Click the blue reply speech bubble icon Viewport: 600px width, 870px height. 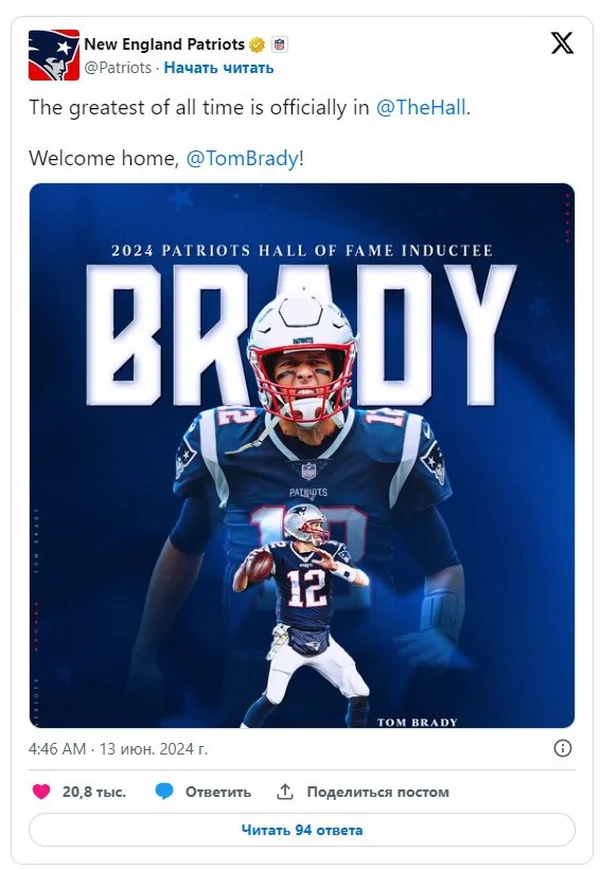[x=165, y=791]
